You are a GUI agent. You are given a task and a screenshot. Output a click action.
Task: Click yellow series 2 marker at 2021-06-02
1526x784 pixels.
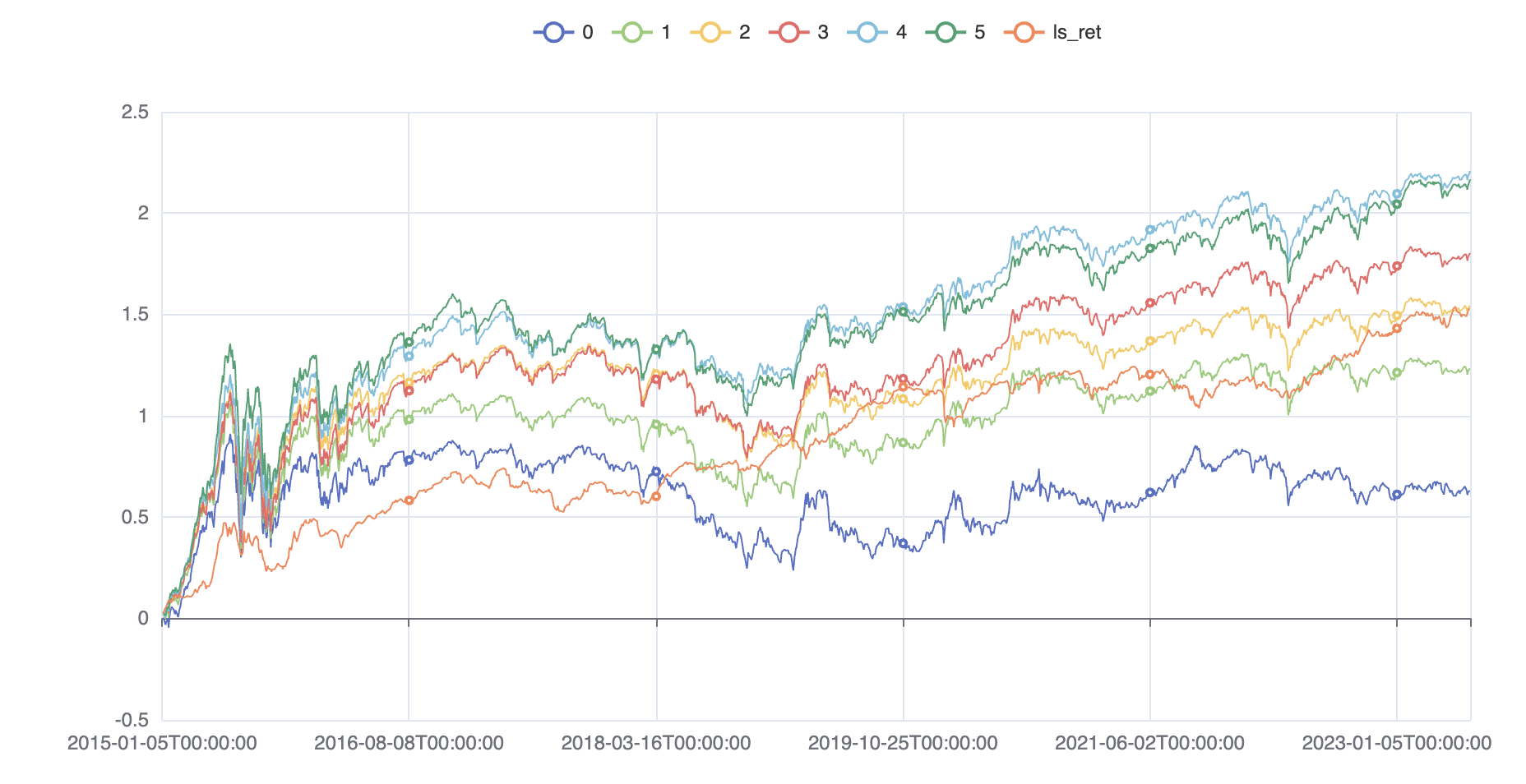point(1150,341)
